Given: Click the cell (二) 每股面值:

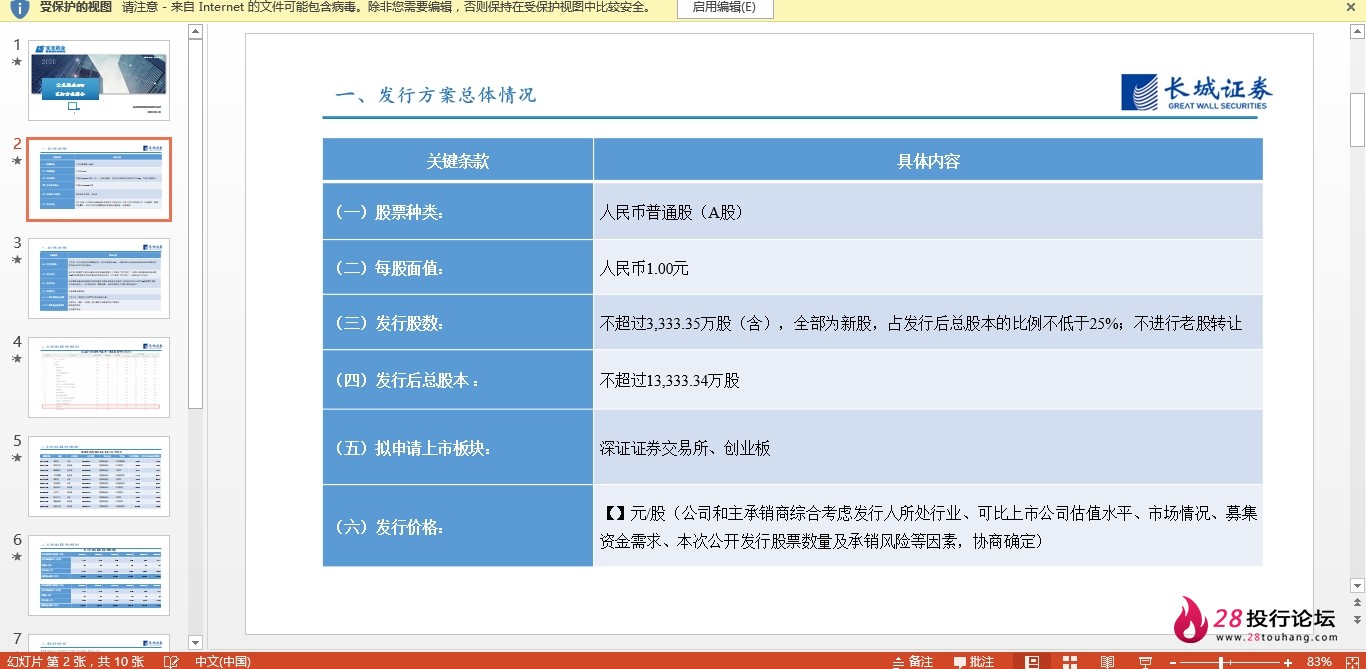Looking at the screenshot, I should click(x=458, y=268).
